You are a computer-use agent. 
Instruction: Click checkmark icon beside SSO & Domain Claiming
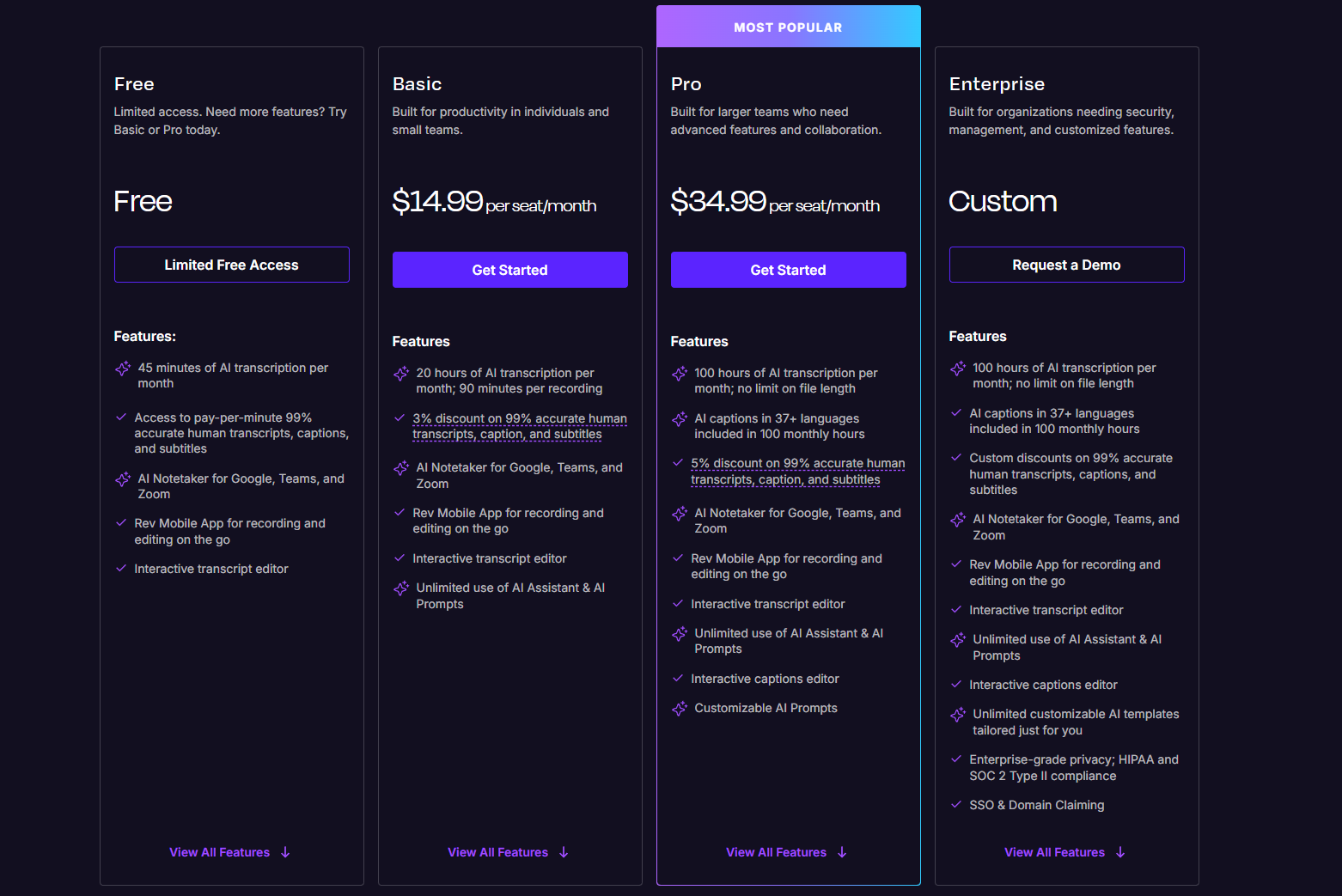pyautogui.click(x=956, y=805)
